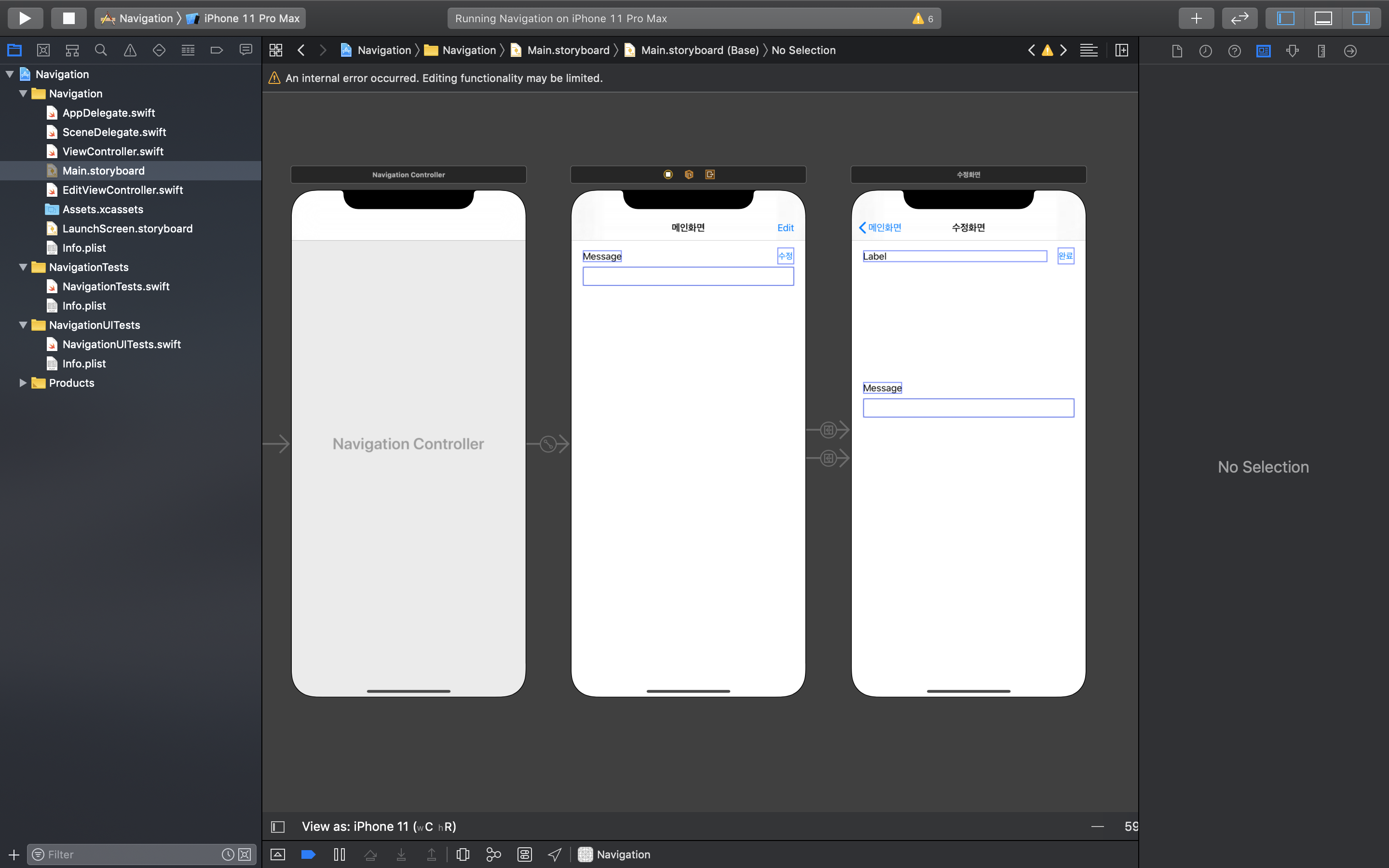Select ViewController.swift in navigator
The image size is (1389, 868).
point(112,151)
